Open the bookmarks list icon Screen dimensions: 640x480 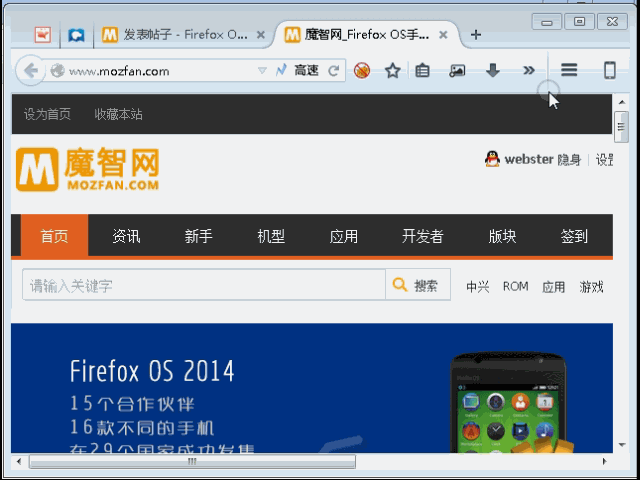[x=422, y=71]
